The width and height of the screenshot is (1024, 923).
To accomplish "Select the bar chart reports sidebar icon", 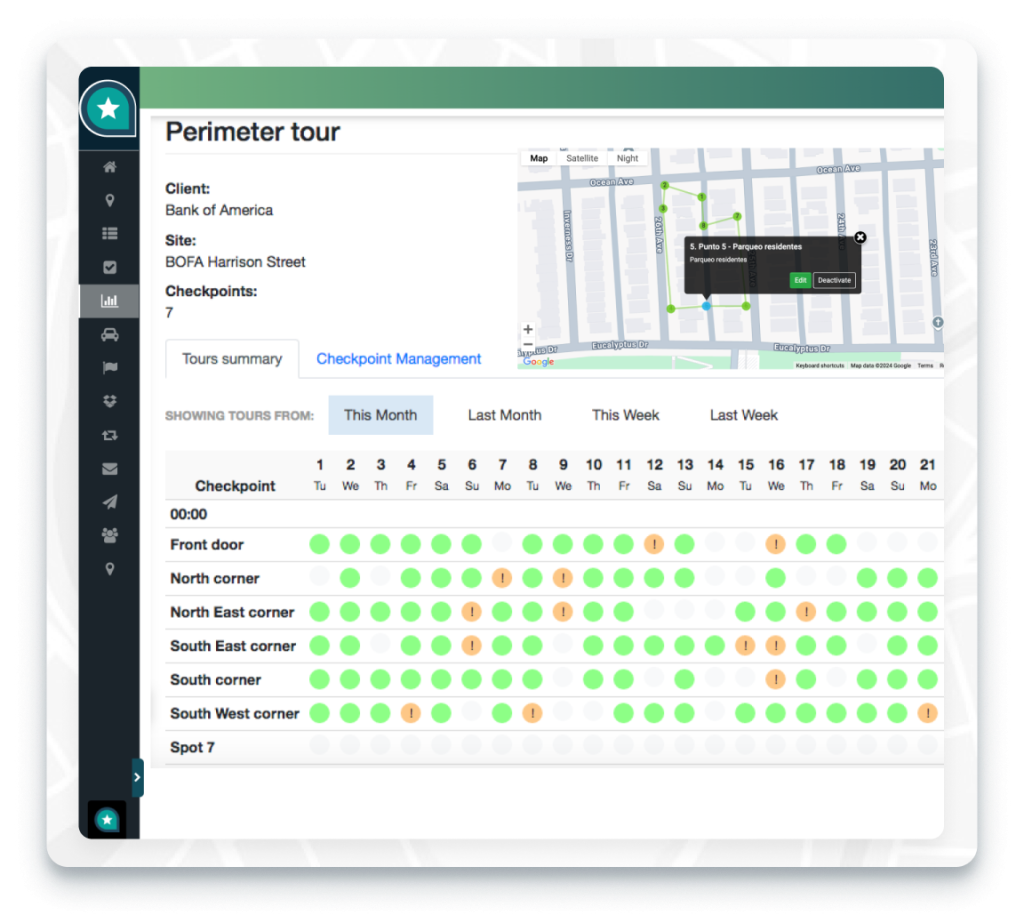I will click(x=109, y=301).
